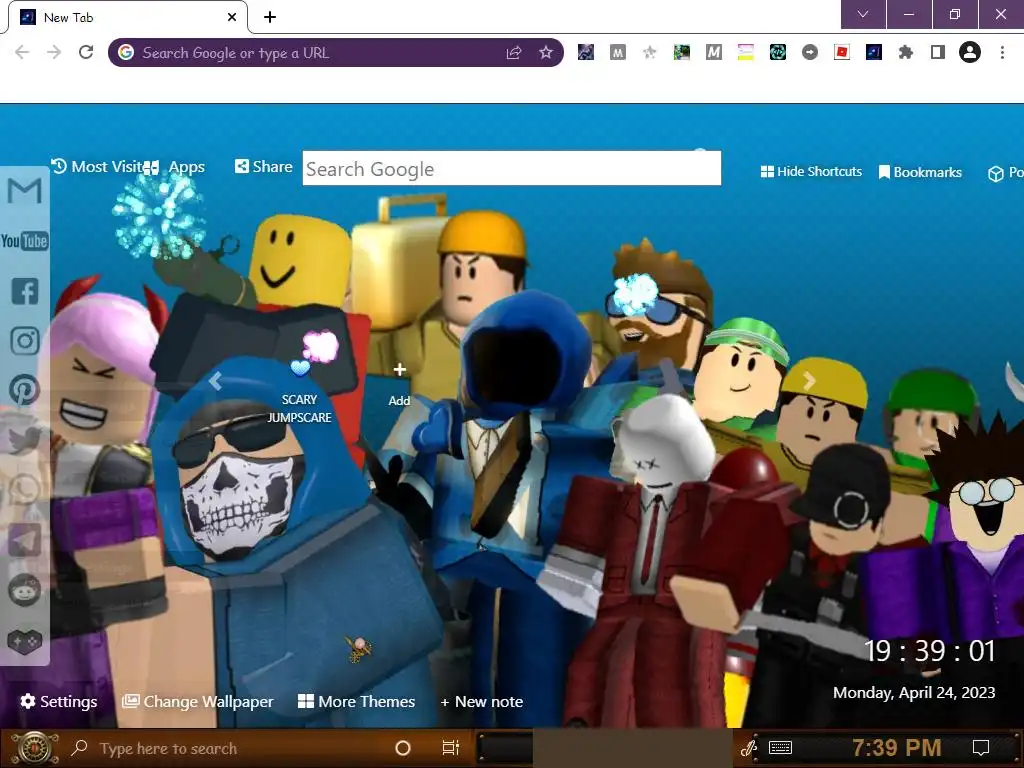
Task: Open Pinterest icon in sidebar
Action: point(25,390)
